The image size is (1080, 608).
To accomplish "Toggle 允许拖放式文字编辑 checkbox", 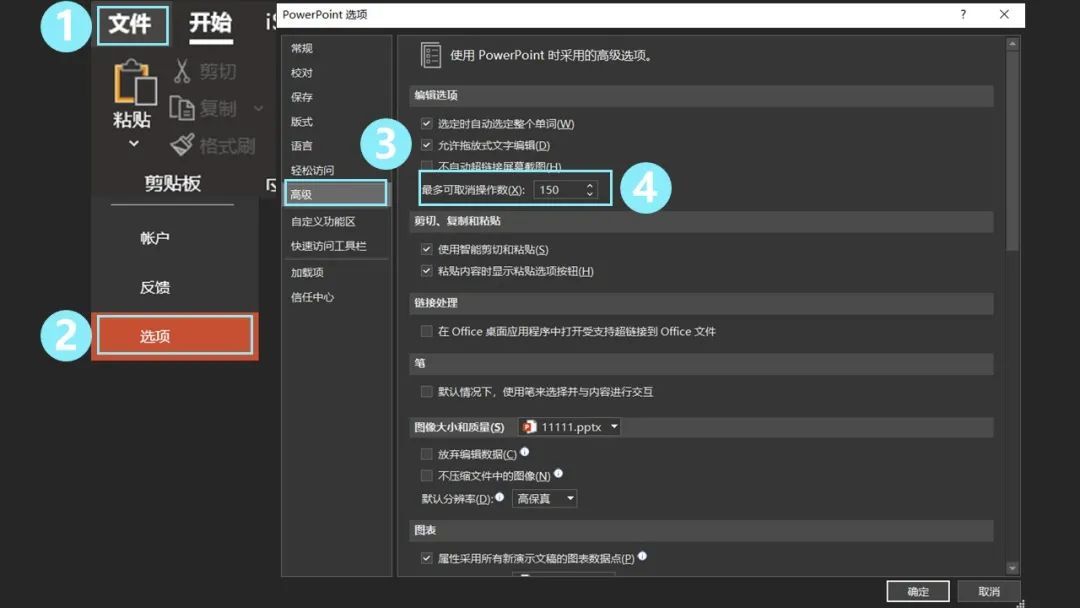I will click(426, 145).
